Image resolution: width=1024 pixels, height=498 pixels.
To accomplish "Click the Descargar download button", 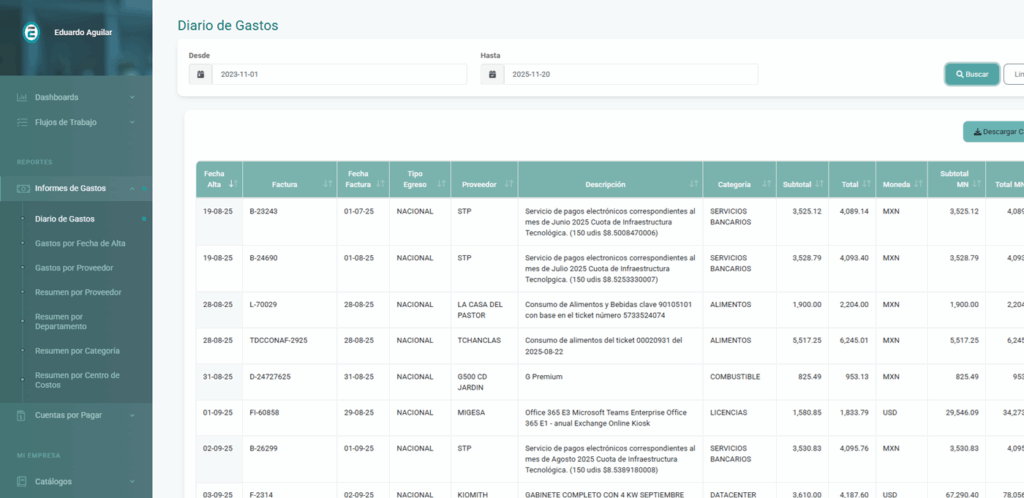I will point(994,132).
